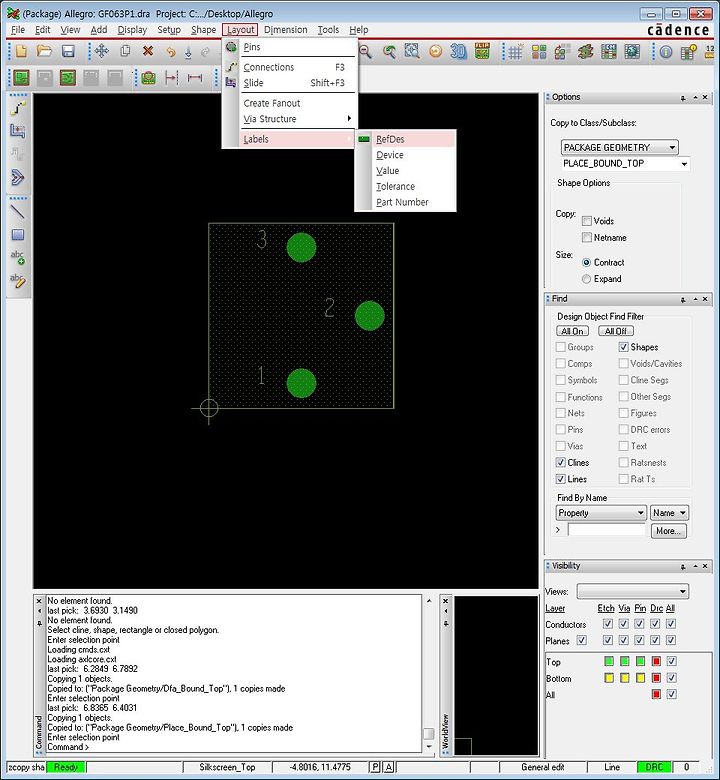The image size is (720, 780).
Task: Click the Undo arrow icon
Action: pos(171,51)
